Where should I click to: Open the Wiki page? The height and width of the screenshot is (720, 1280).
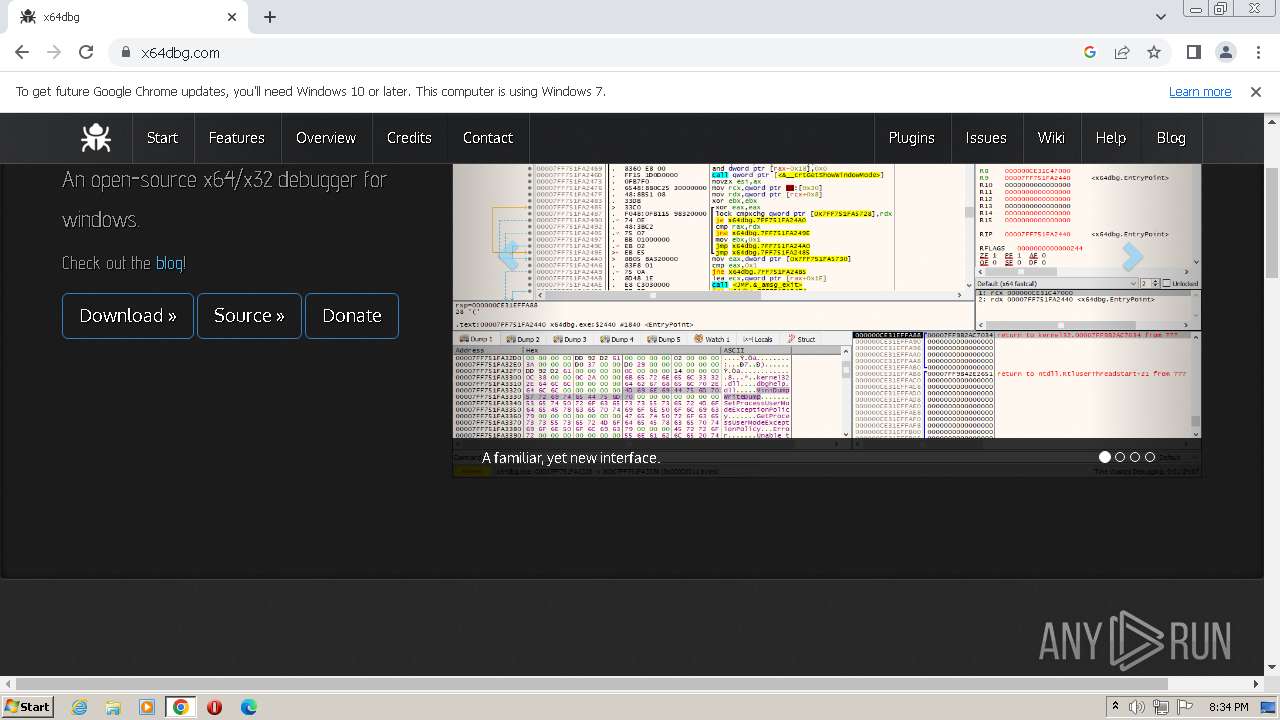[1051, 138]
